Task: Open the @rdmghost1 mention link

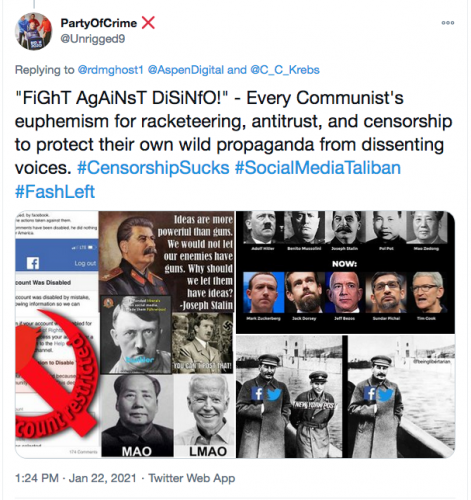Action: coord(110,70)
